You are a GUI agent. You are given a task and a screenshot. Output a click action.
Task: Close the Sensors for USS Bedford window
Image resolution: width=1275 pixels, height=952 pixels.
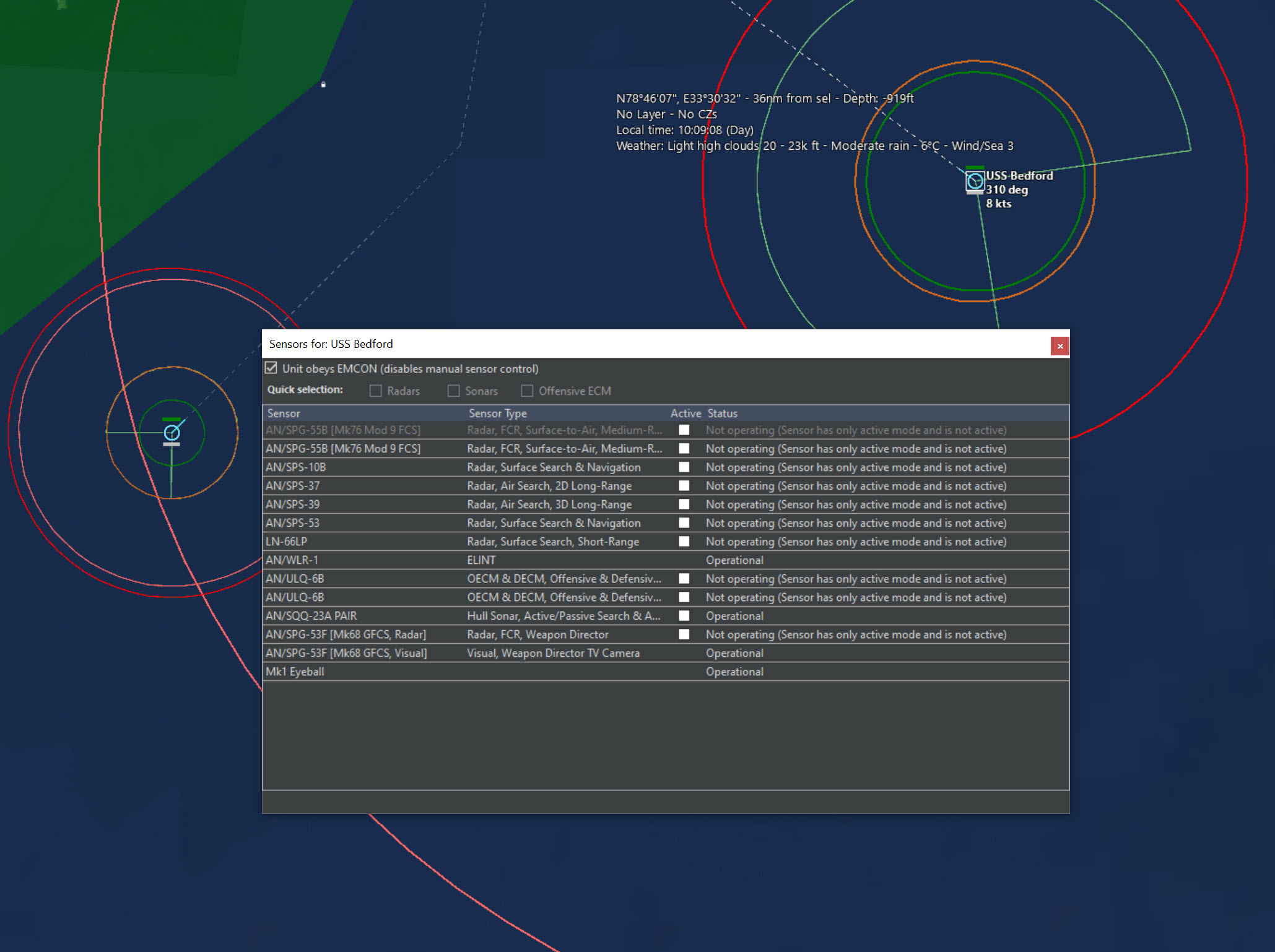click(x=1060, y=346)
